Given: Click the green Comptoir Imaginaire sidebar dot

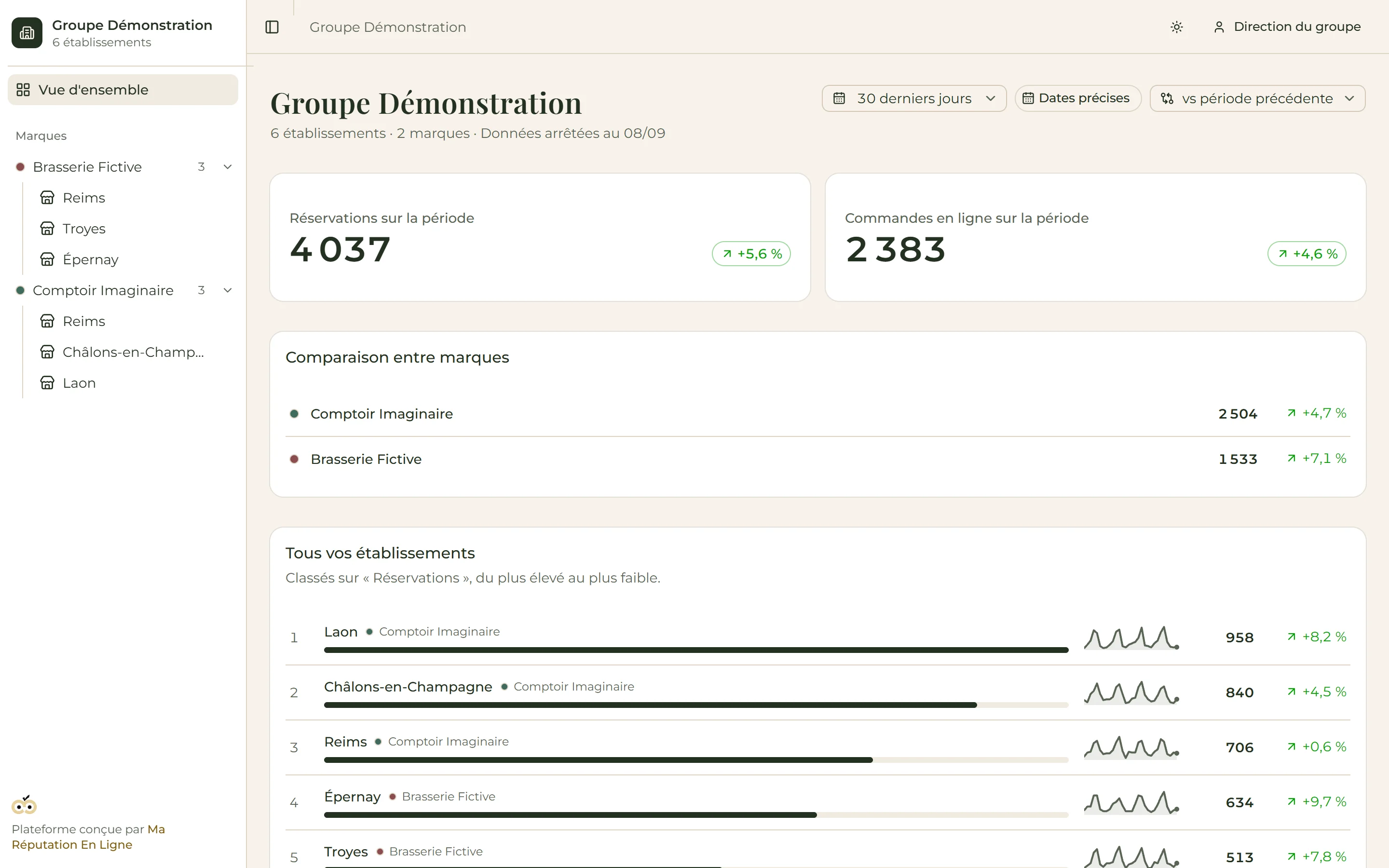Looking at the screenshot, I should point(20,290).
